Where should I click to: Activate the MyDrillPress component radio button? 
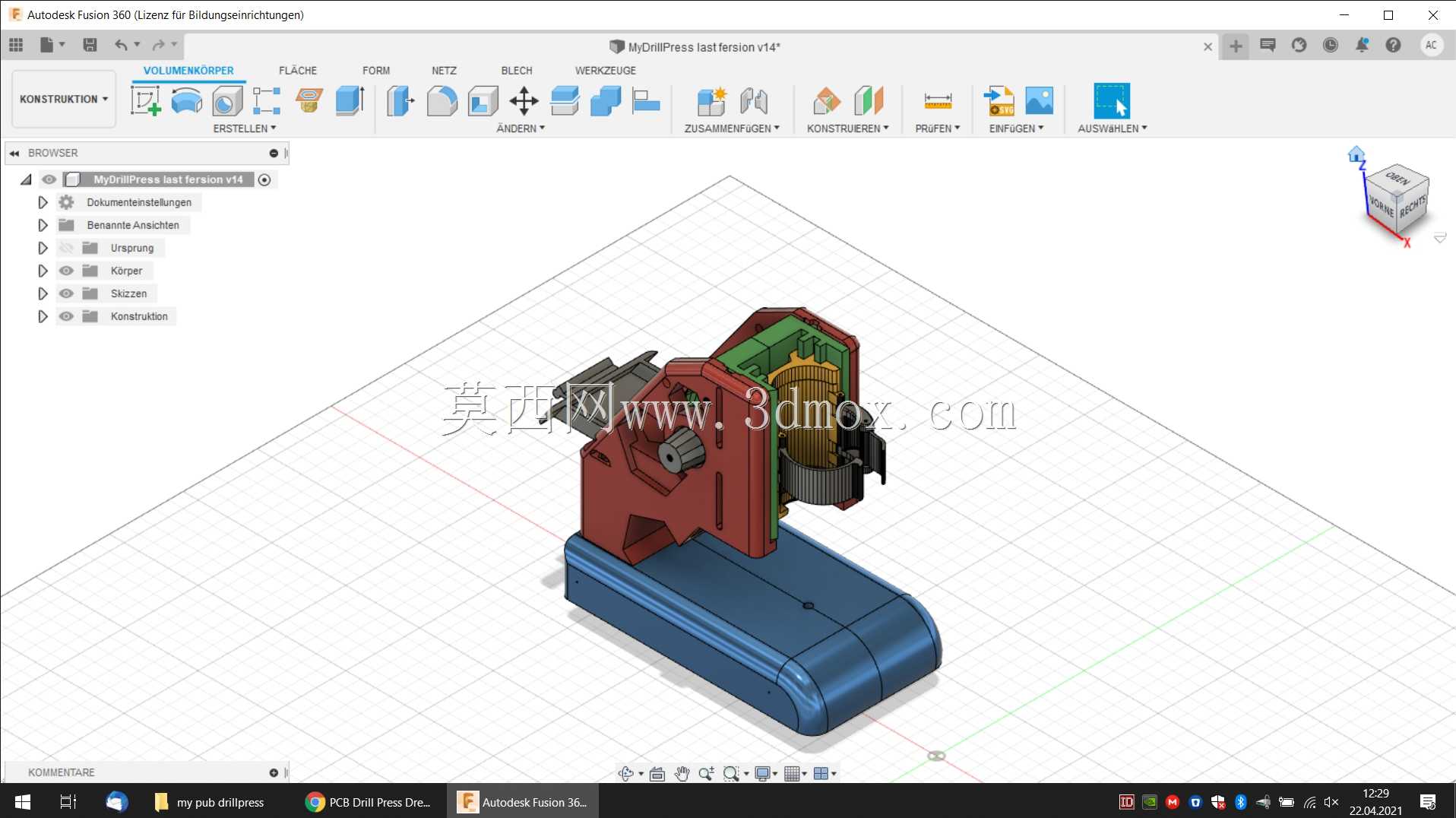click(x=264, y=179)
